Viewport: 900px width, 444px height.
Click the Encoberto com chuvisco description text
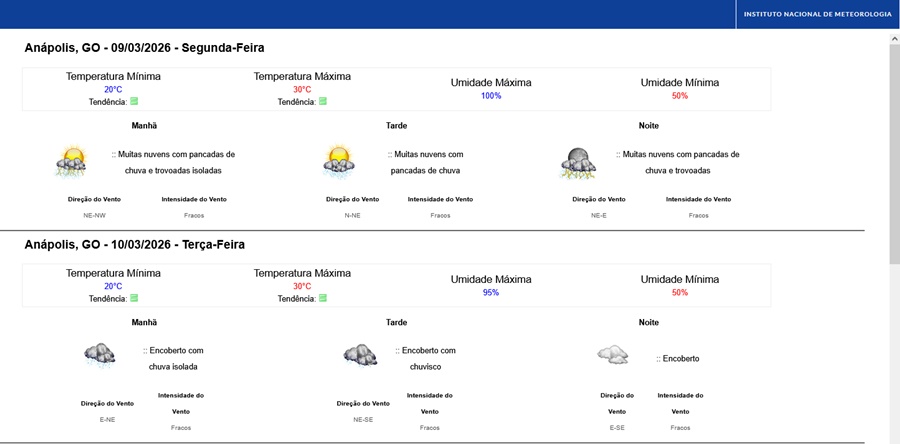[426, 357]
